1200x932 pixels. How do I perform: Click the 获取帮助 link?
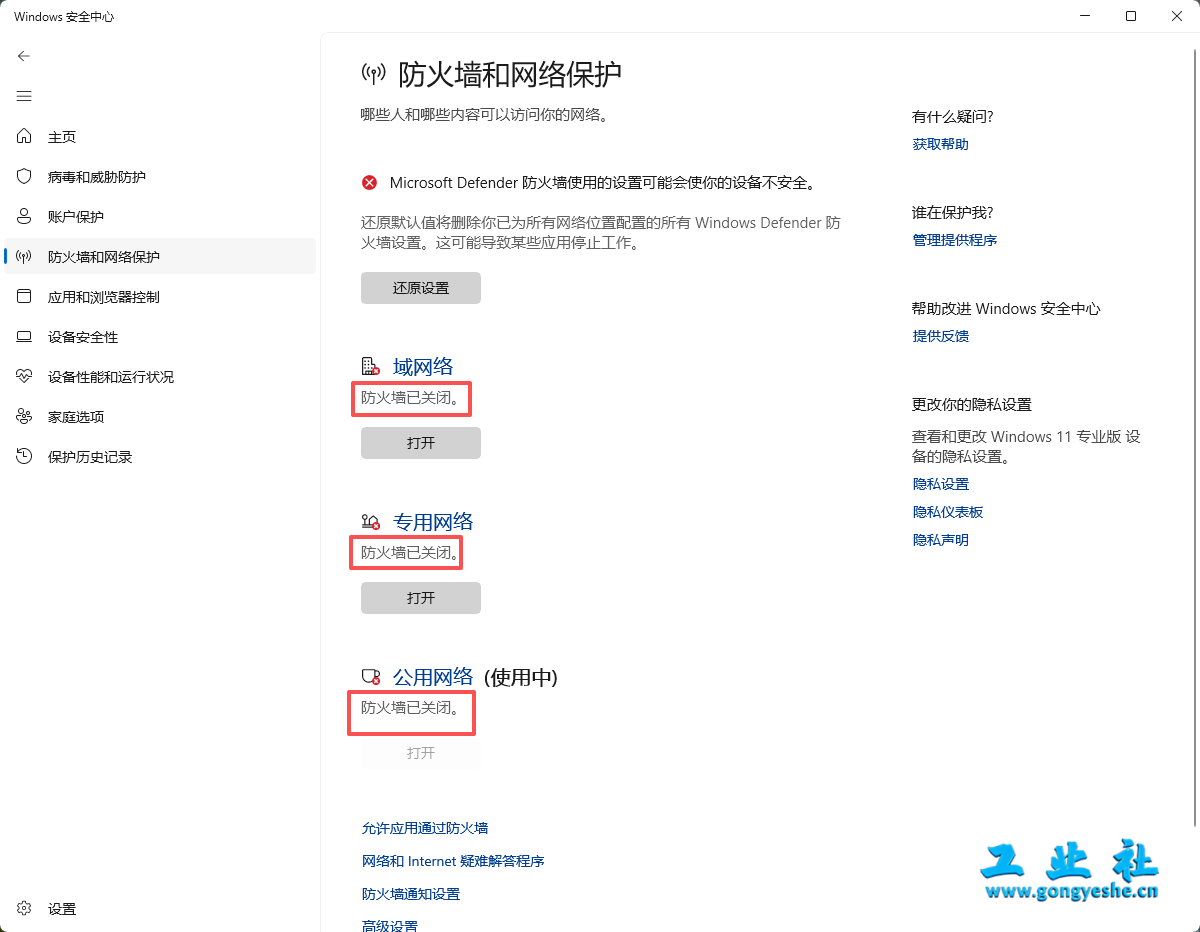pyautogui.click(x=941, y=144)
